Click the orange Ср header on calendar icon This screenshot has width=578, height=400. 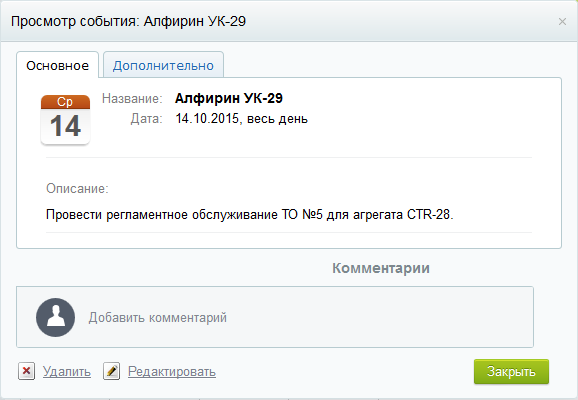pyautogui.click(x=65, y=102)
